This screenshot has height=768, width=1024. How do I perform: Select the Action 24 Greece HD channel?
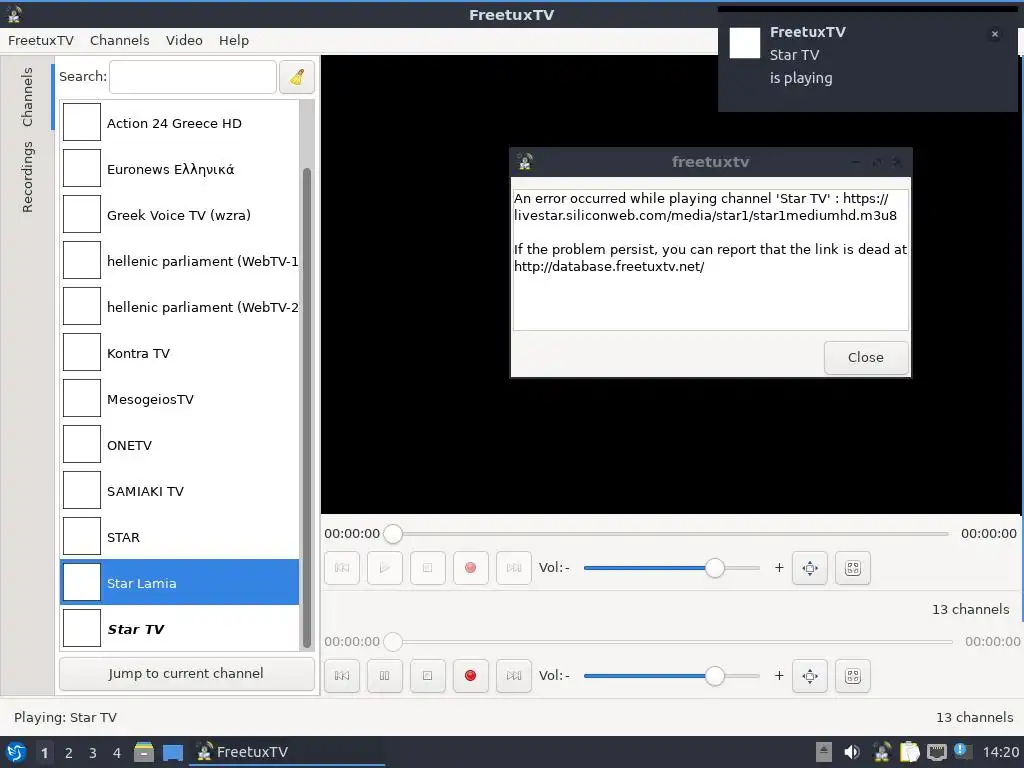[180, 123]
